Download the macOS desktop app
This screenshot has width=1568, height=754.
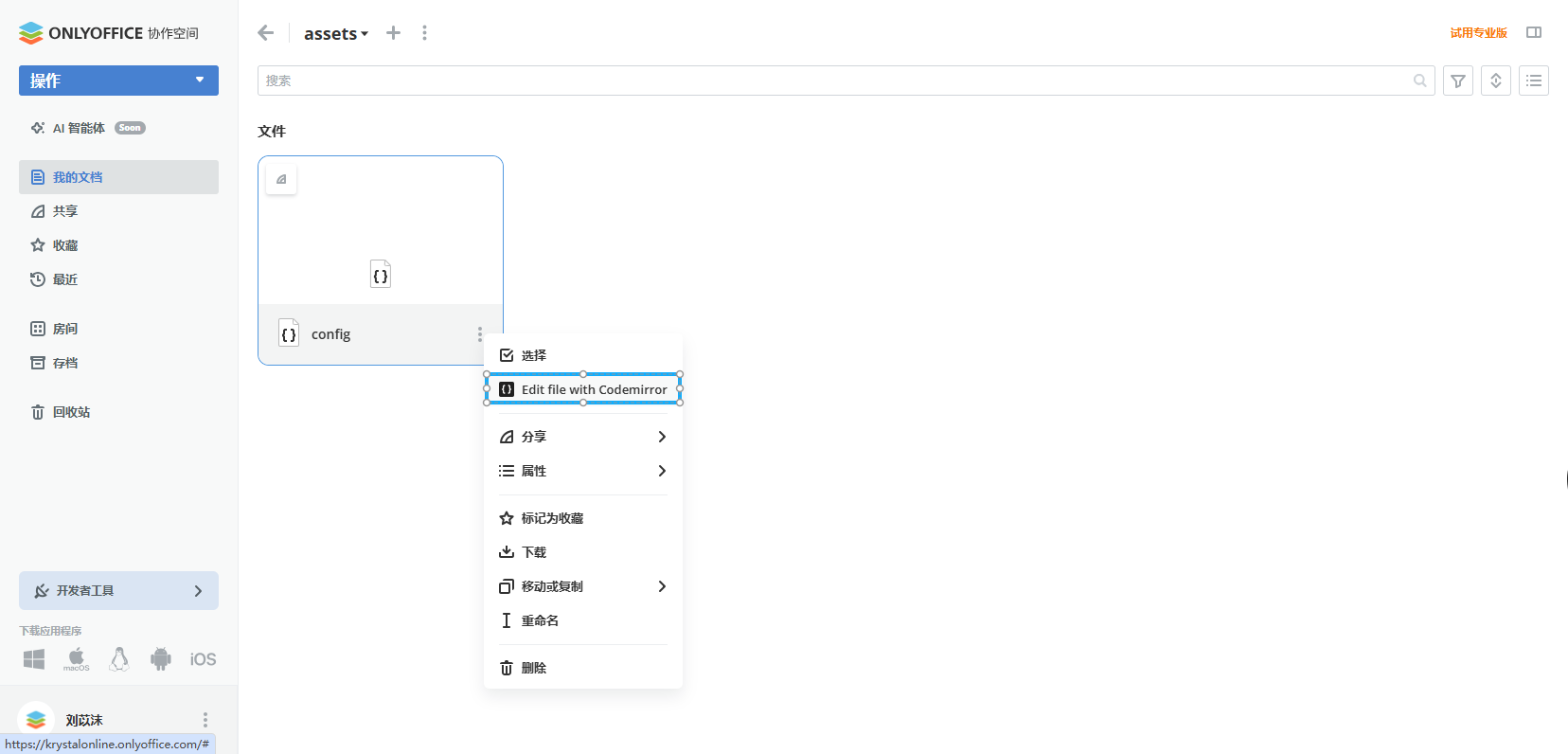(77, 659)
